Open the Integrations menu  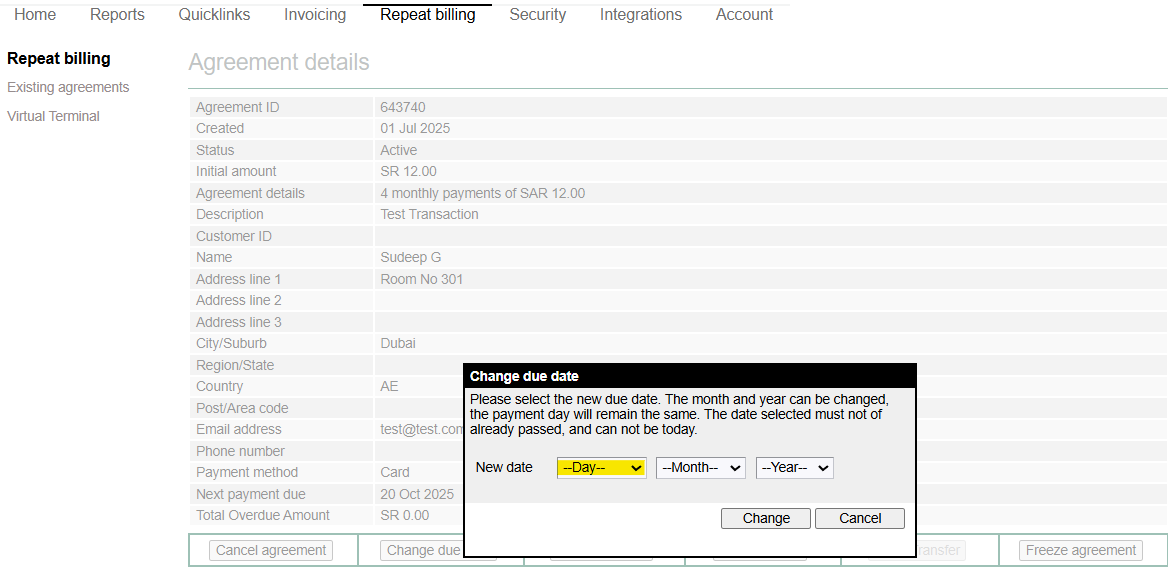[x=641, y=14]
